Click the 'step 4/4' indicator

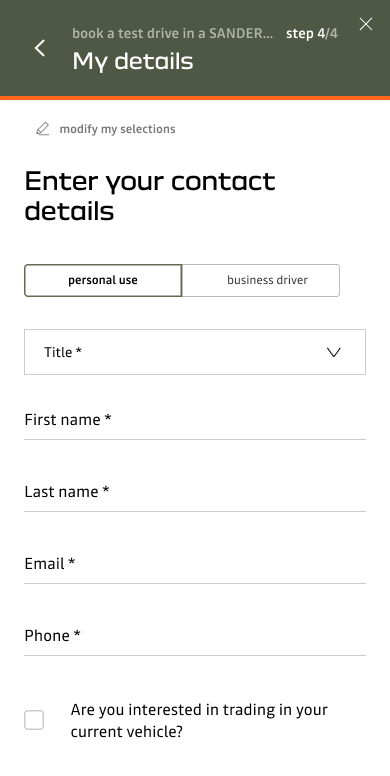[x=312, y=34]
